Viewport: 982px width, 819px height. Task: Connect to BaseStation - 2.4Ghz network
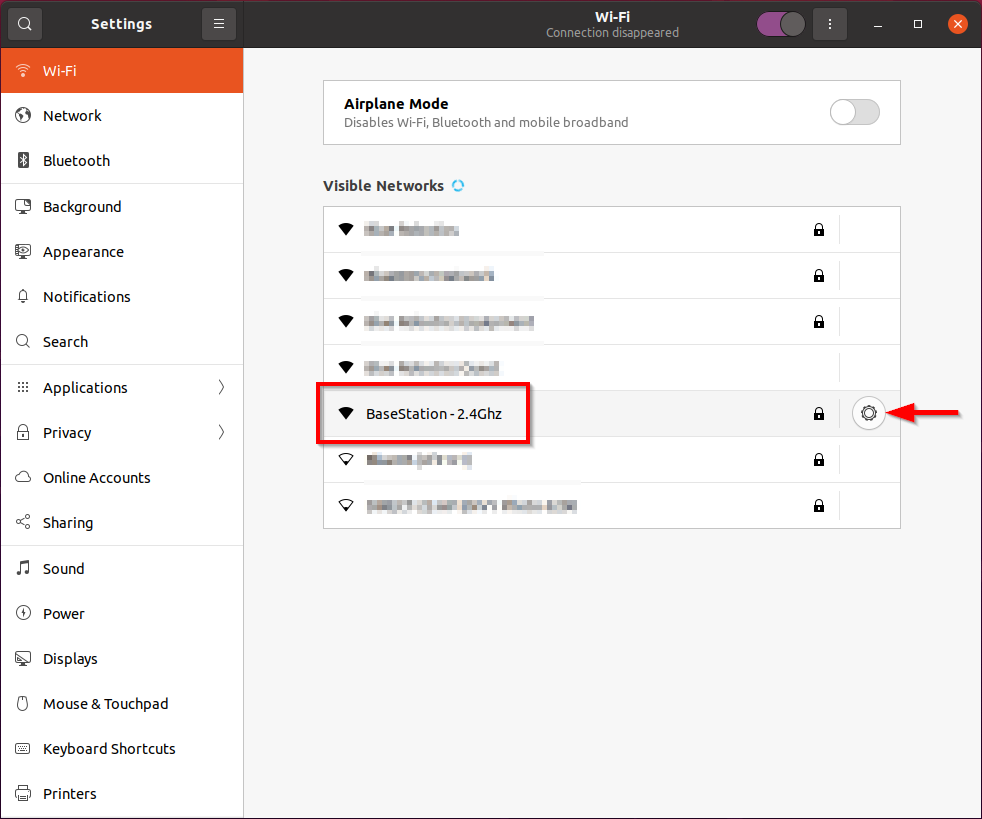[434, 413]
